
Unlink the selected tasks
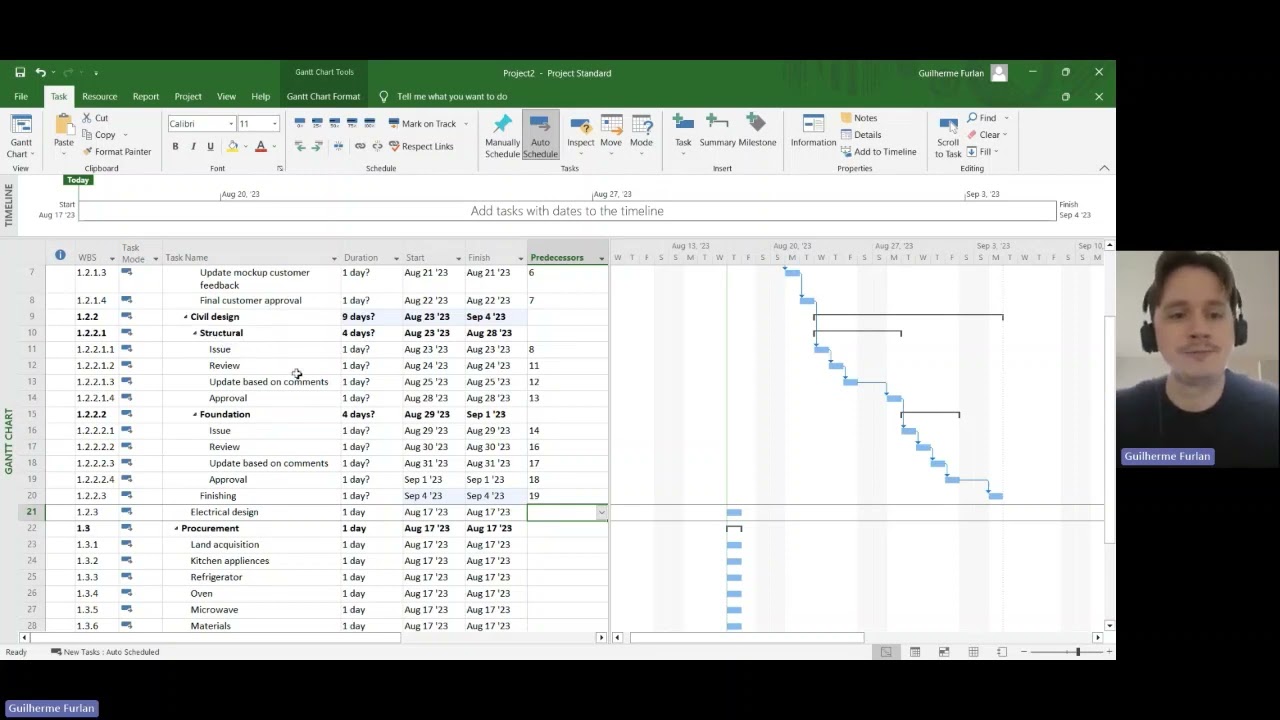point(376,146)
